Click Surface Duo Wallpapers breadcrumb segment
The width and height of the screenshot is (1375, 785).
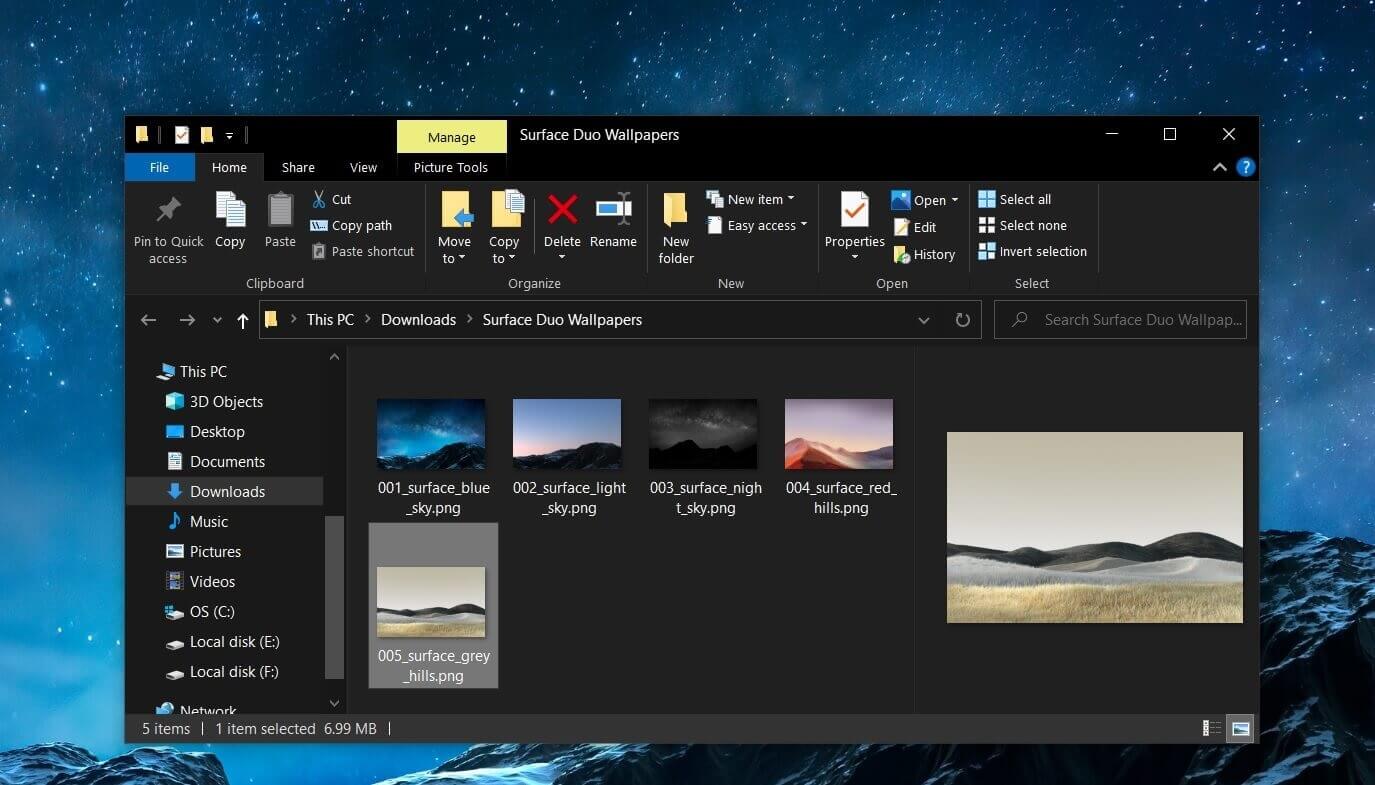(x=562, y=320)
